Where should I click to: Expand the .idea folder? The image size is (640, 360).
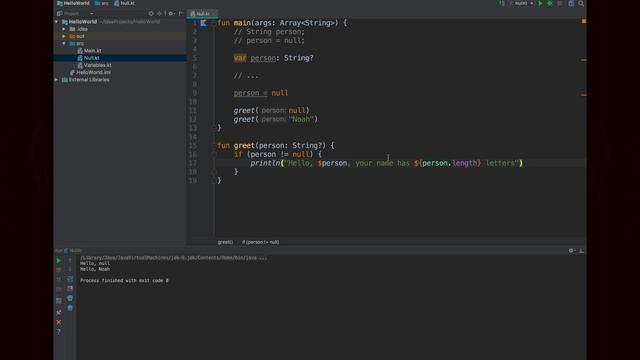coord(64,29)
